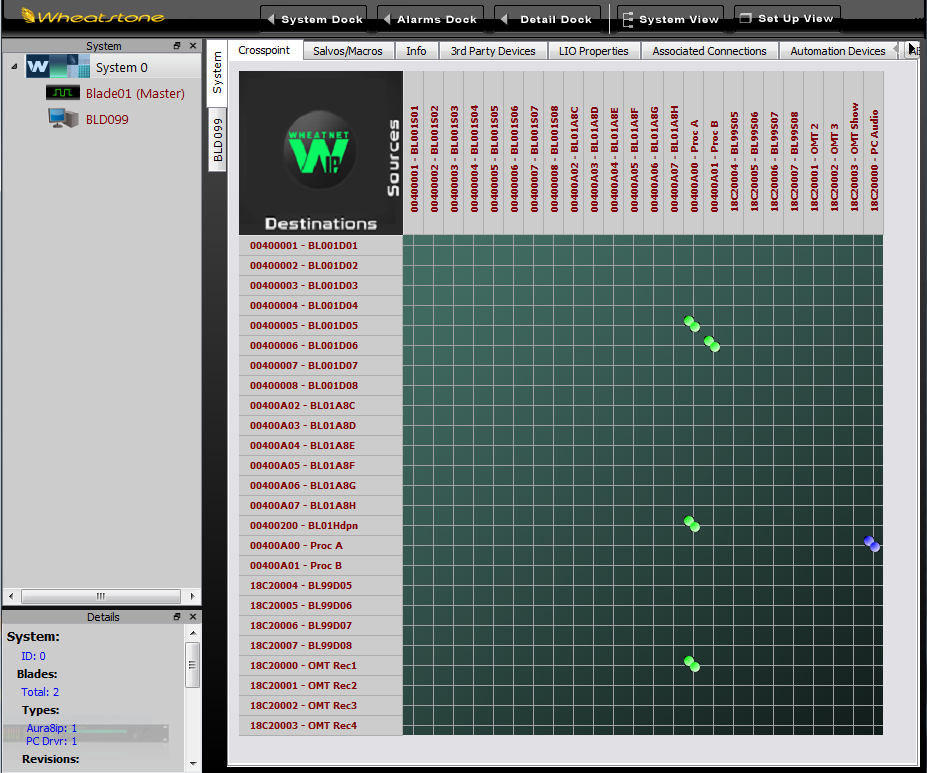The image size is (927, 773).
Task: Open the LIO Properties tab
Action: point(594,51)
